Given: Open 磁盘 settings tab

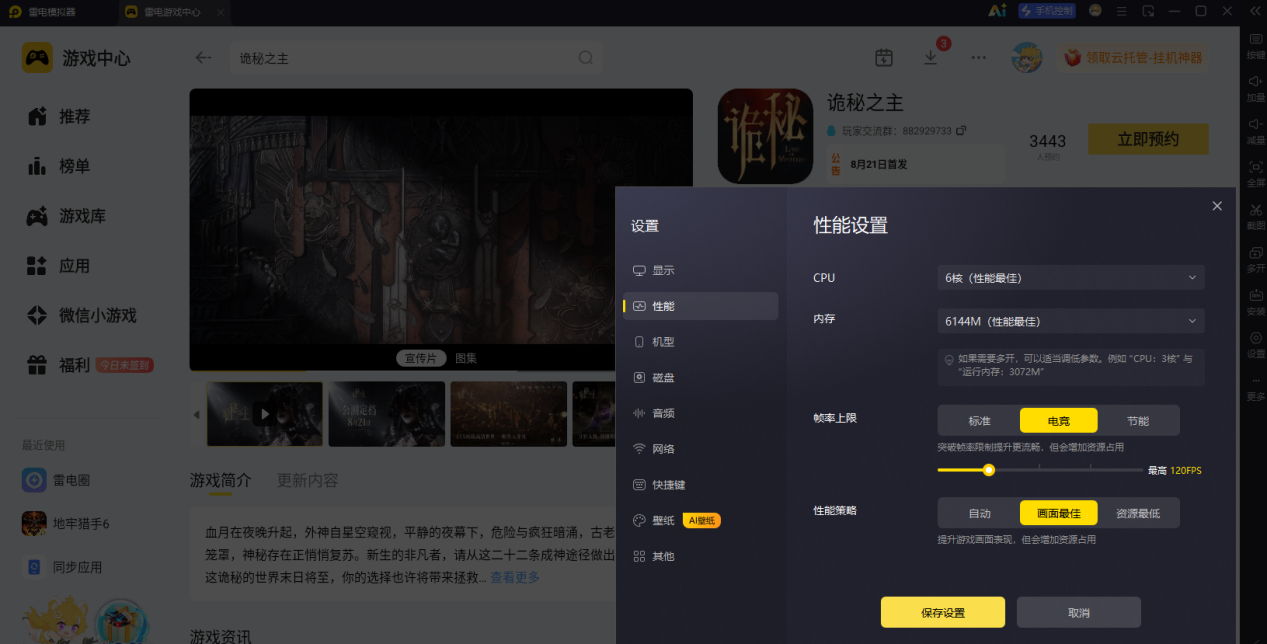Looking at the screenshot, I should tap(700, 378).
